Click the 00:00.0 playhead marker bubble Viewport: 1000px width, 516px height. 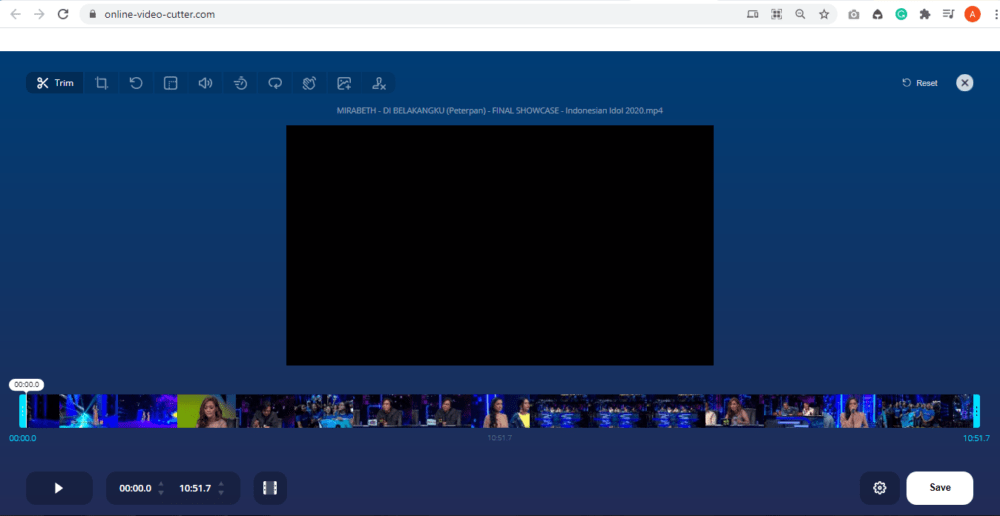click(x=27, y=385)
